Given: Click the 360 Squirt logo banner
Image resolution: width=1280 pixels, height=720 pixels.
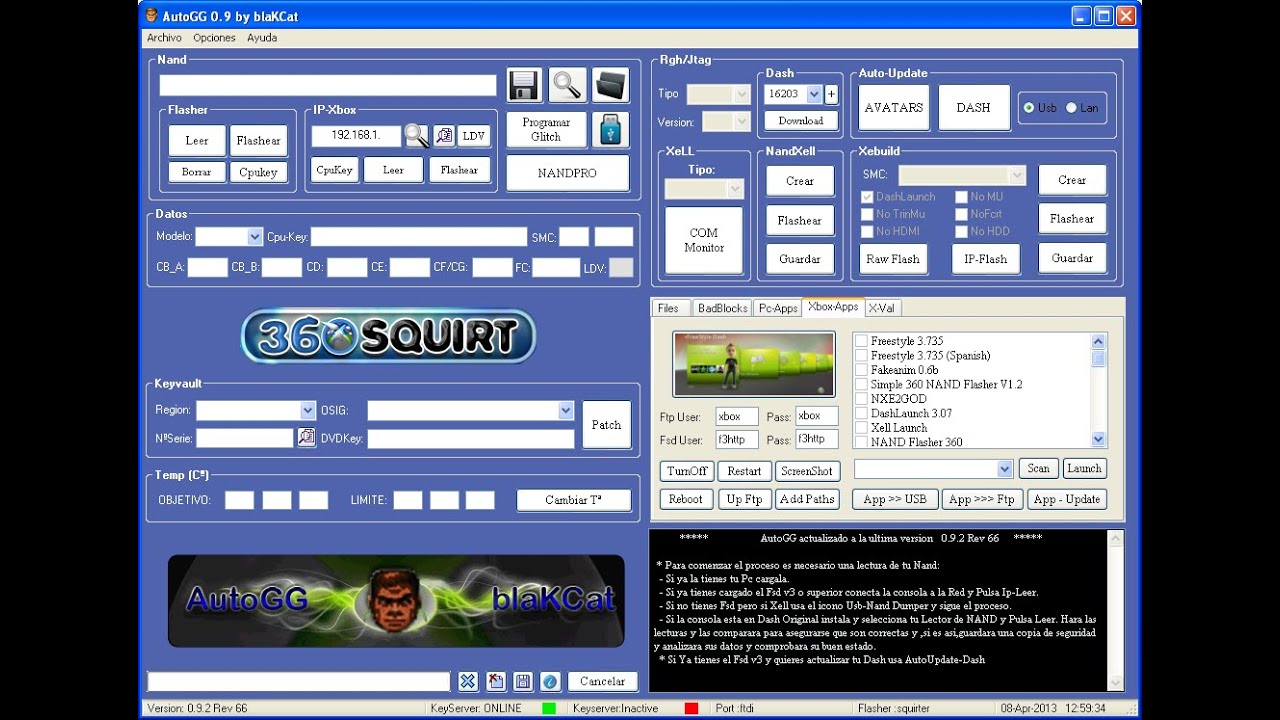Looking at the screenshot, I should tap(388, 336).
